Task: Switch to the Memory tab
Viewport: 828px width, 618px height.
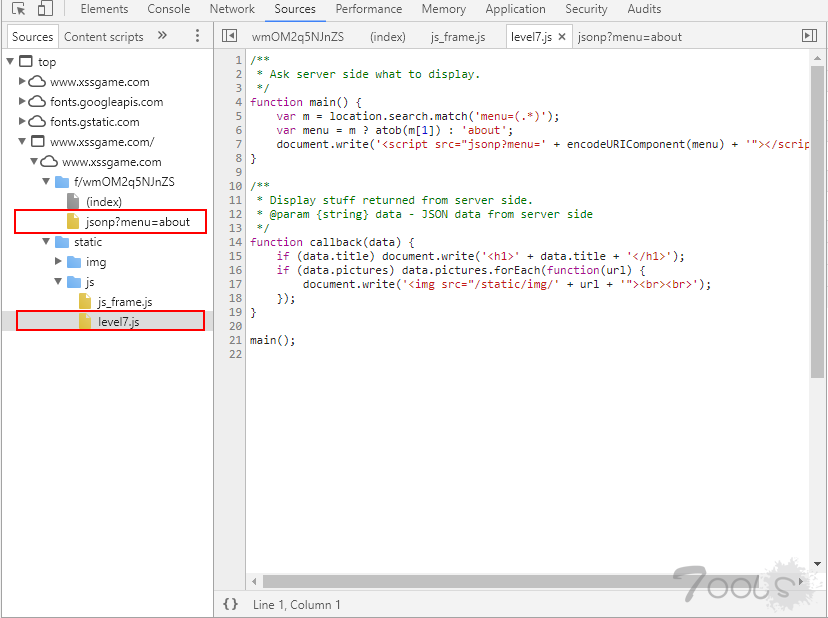Action: click(444, 9)
